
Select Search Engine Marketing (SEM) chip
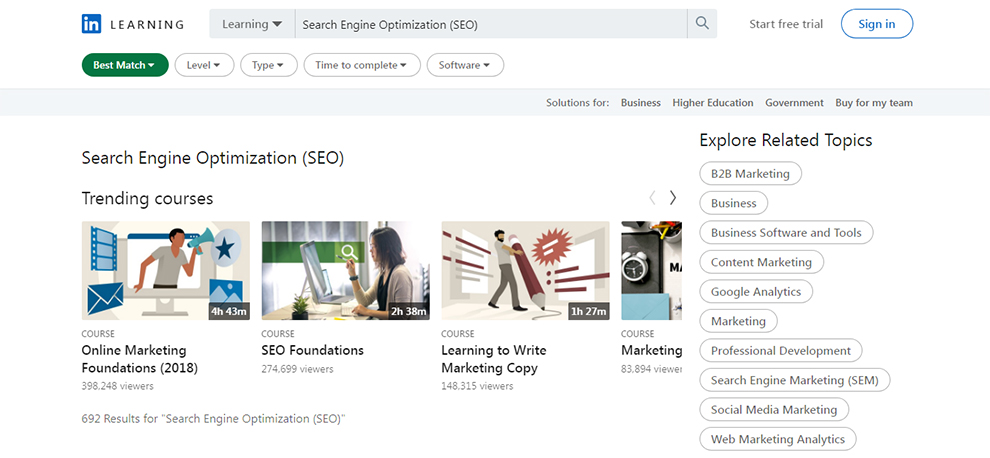coord(795,380)
